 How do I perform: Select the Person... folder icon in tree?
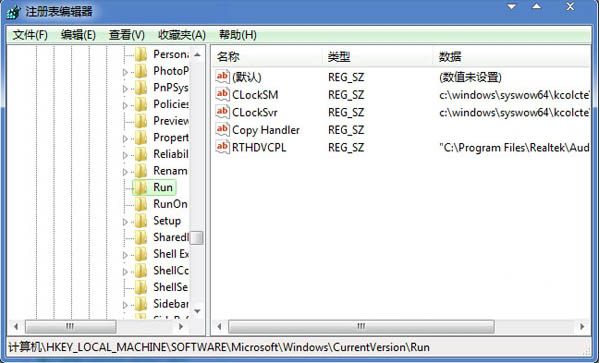(x=141, y=55)
